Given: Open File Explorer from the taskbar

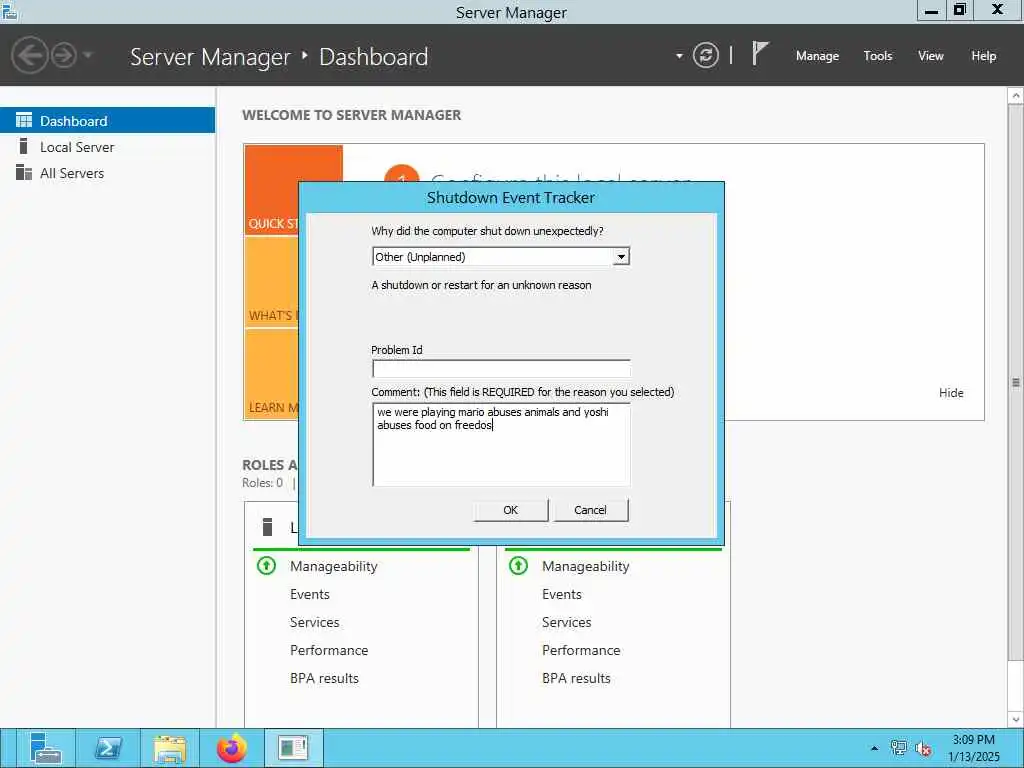Looking at the screenshot, I should [x=170, y=748].
